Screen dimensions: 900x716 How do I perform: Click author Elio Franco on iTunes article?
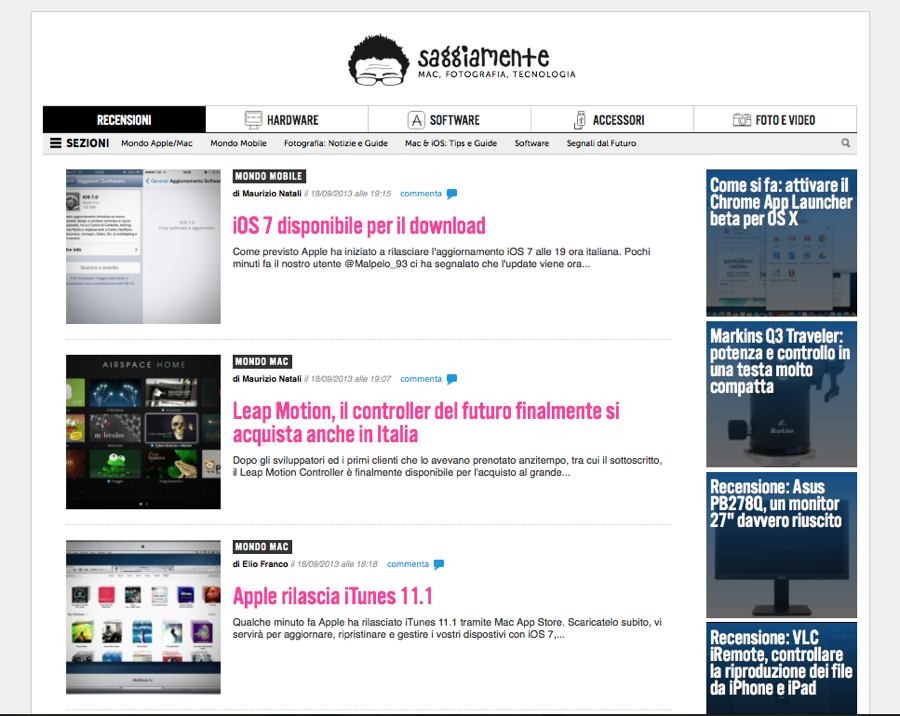click(265, 564)
